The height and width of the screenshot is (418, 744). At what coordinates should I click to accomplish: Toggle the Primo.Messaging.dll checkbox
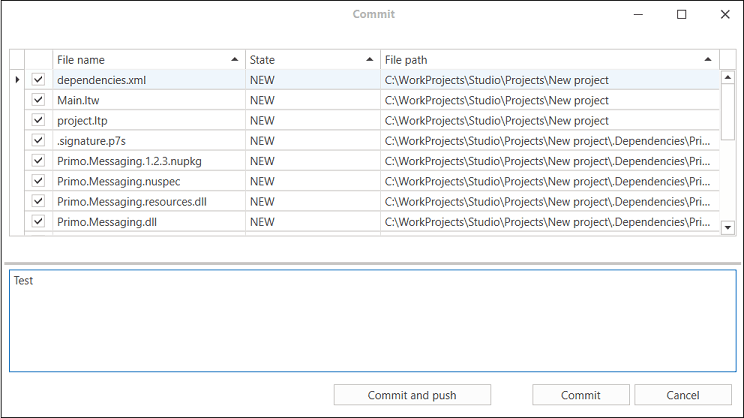(x=38, y=221)
